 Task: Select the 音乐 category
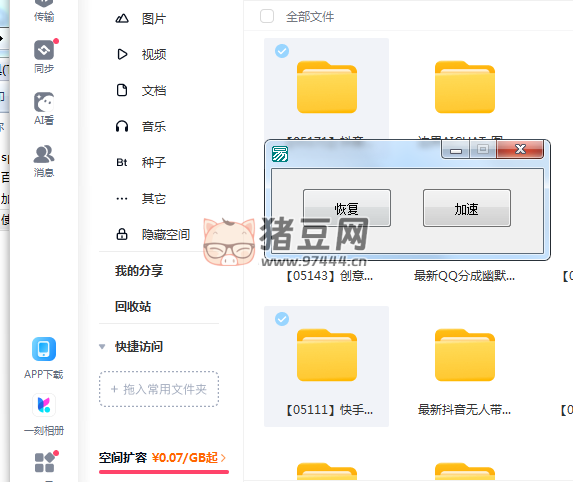pos(154,126)
